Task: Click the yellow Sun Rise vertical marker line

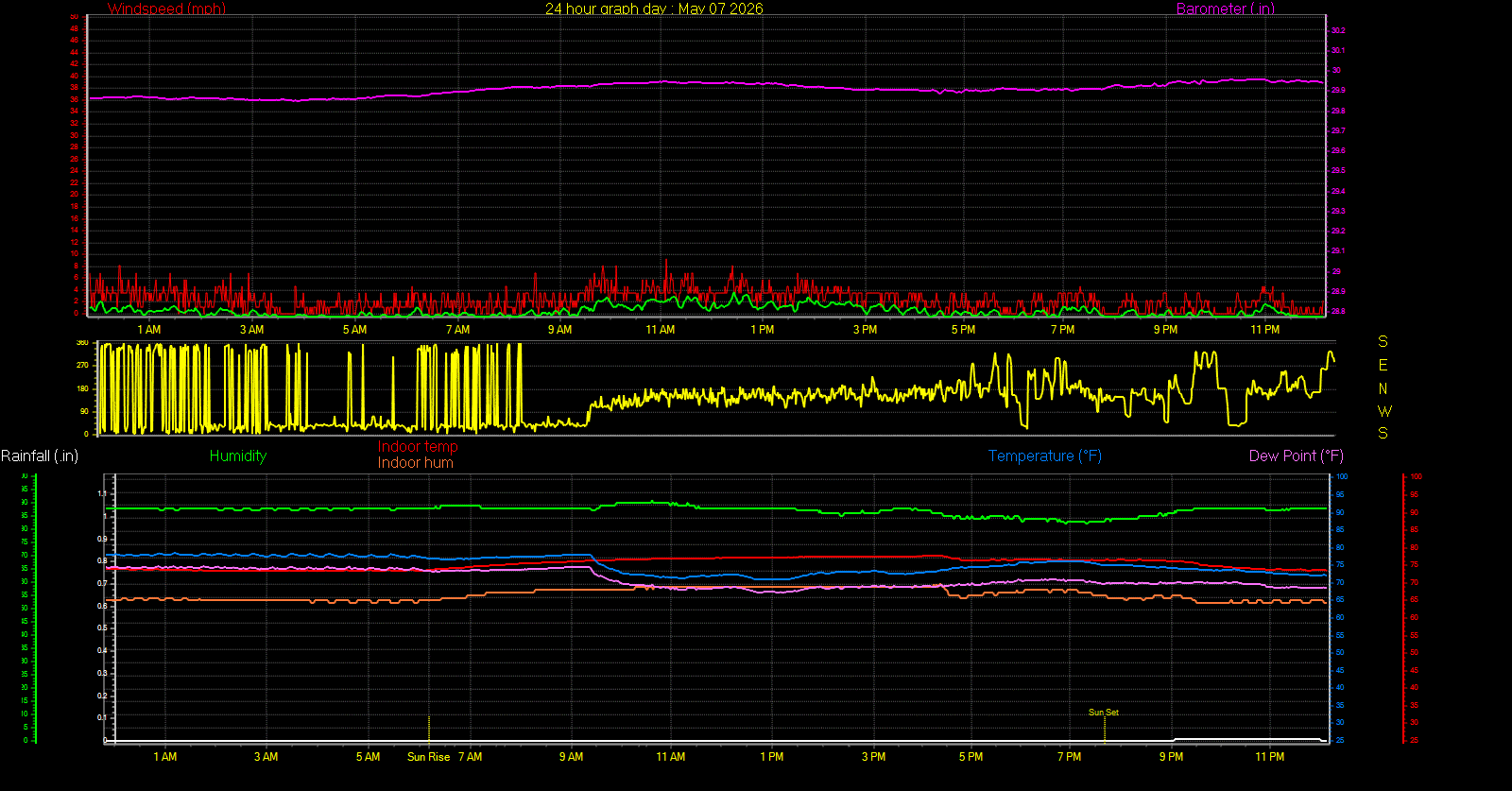Action: coord(429,729)
